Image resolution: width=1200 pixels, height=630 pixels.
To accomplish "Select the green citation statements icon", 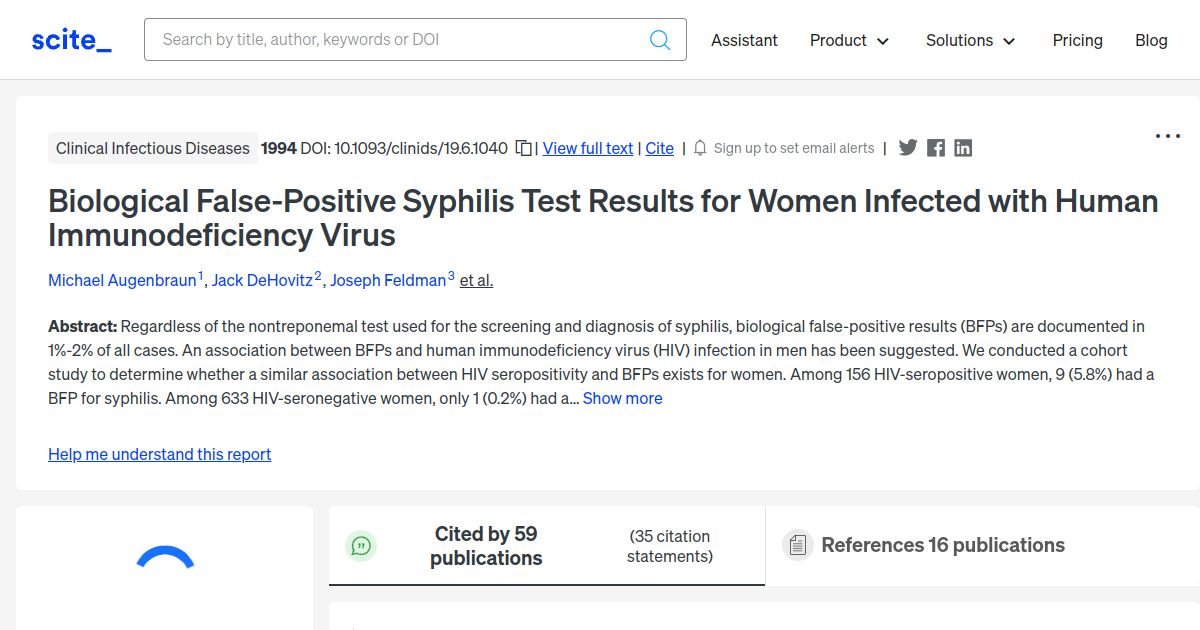I will pyautogui.click(x=361, y=546).
